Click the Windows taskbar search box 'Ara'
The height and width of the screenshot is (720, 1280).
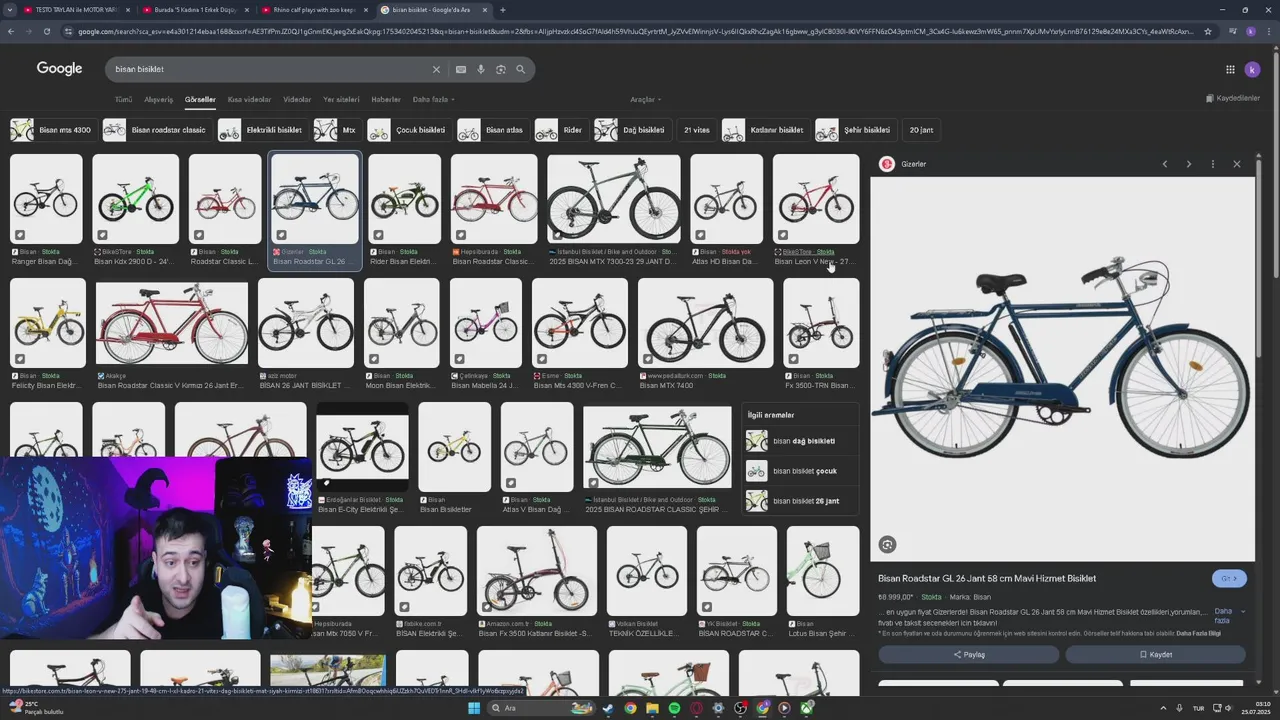[x=541, y=708]
